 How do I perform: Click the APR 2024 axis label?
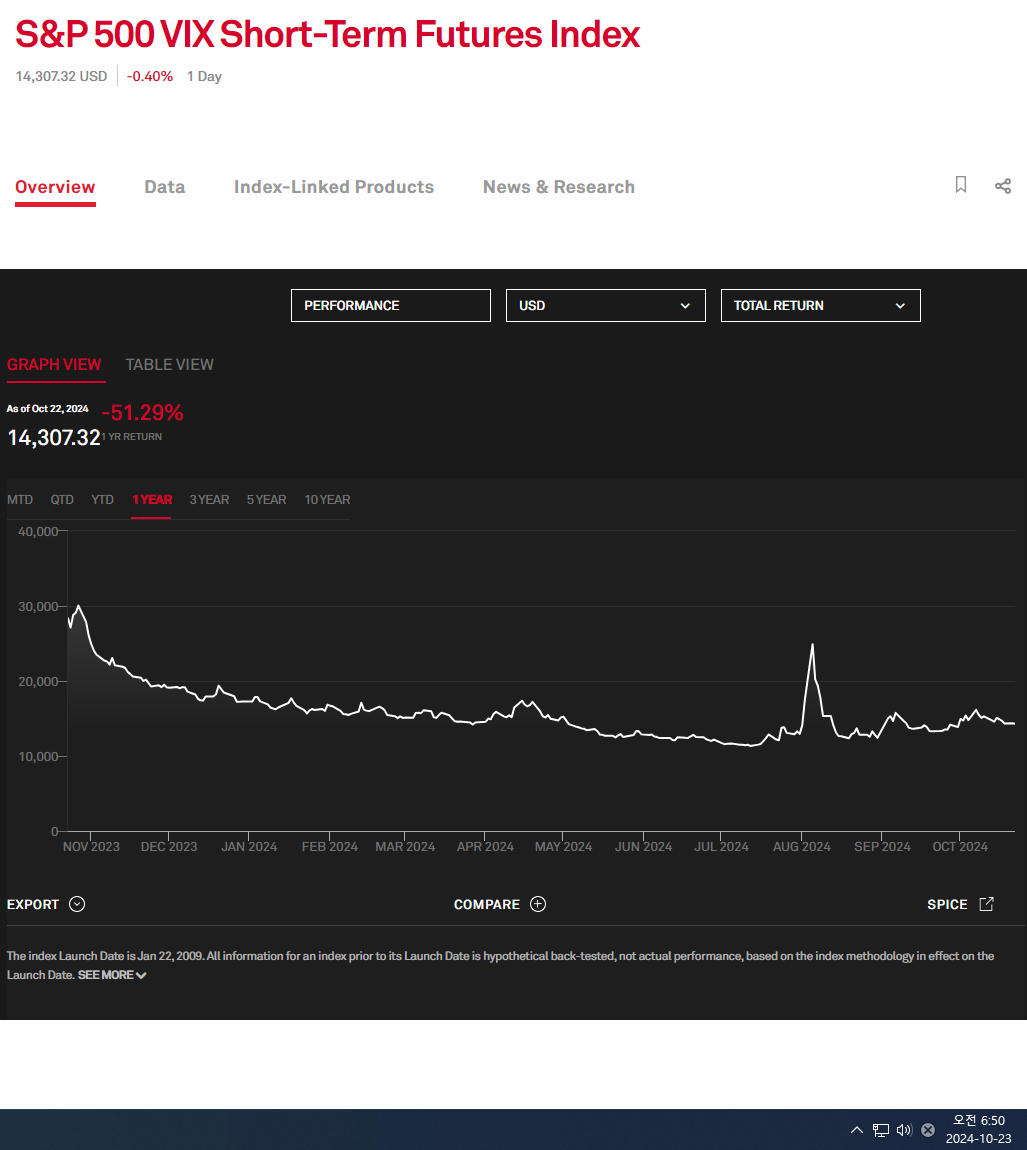485,846
